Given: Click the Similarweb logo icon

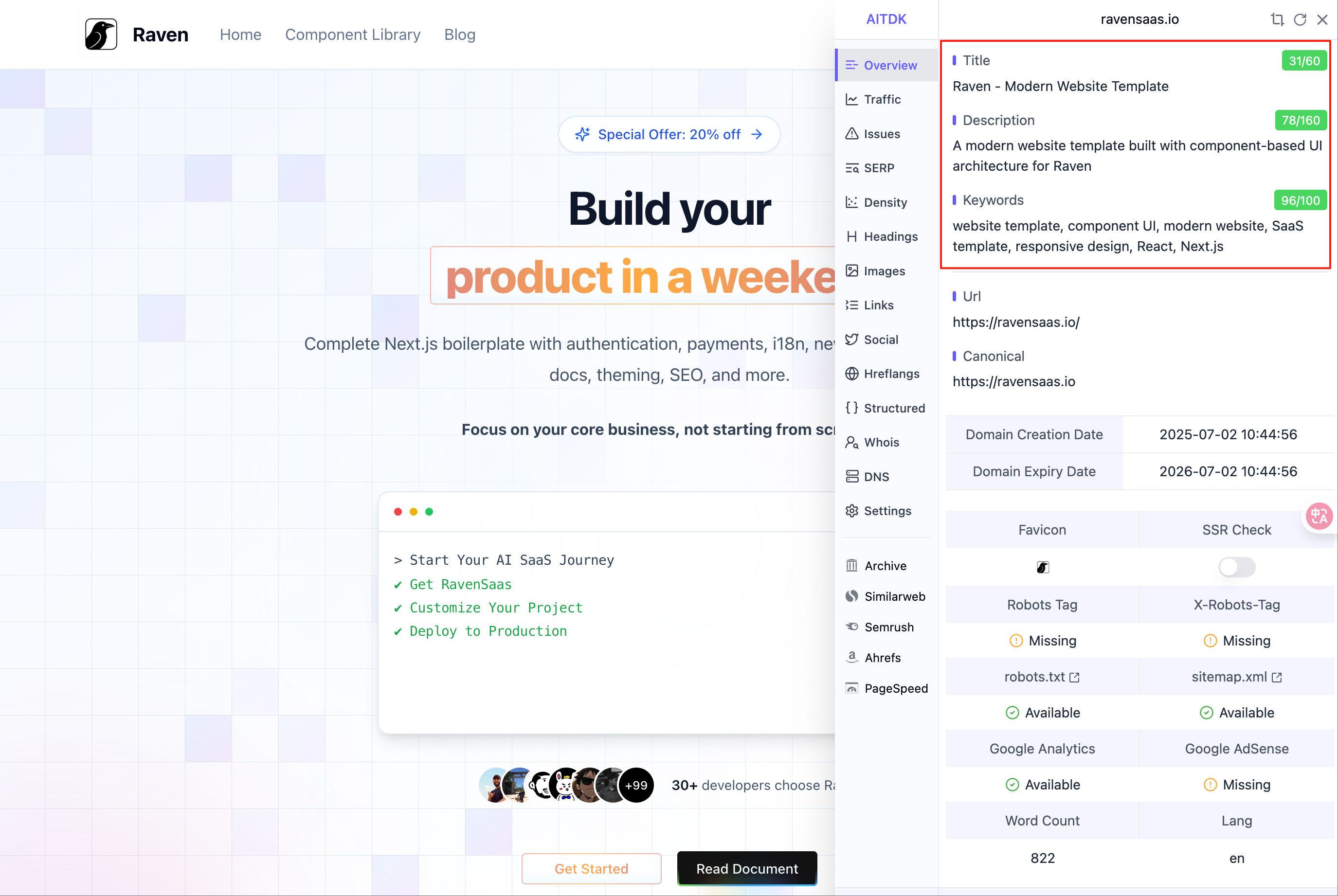Looking at the screenshot, I should tap(851, 596).
